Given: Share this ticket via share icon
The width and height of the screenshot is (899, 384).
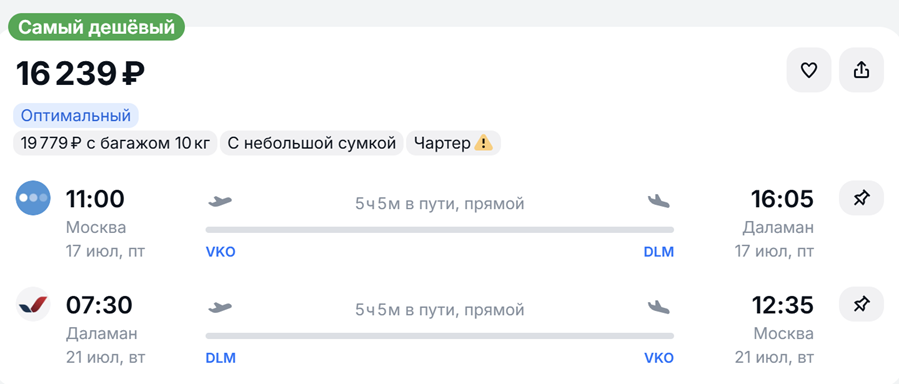Looking at the screenshot, I should pyautogui.click(x=861, y=70).
